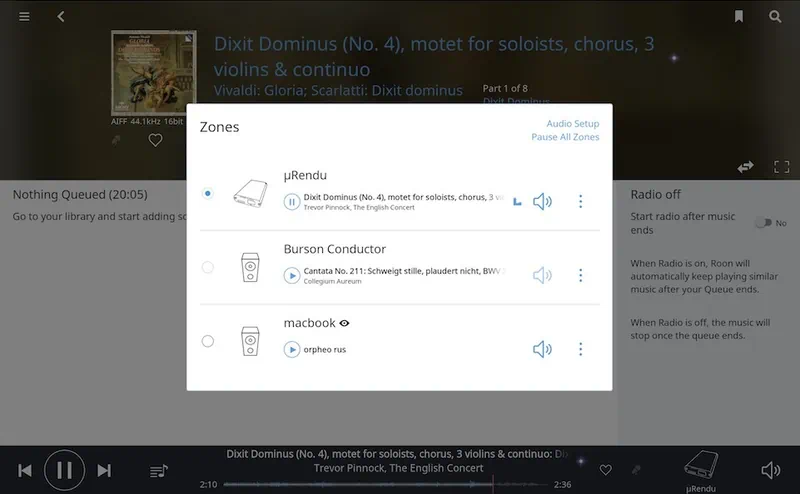
Task: Open volume speaker icon in footer
Action: tap(770, 470)
